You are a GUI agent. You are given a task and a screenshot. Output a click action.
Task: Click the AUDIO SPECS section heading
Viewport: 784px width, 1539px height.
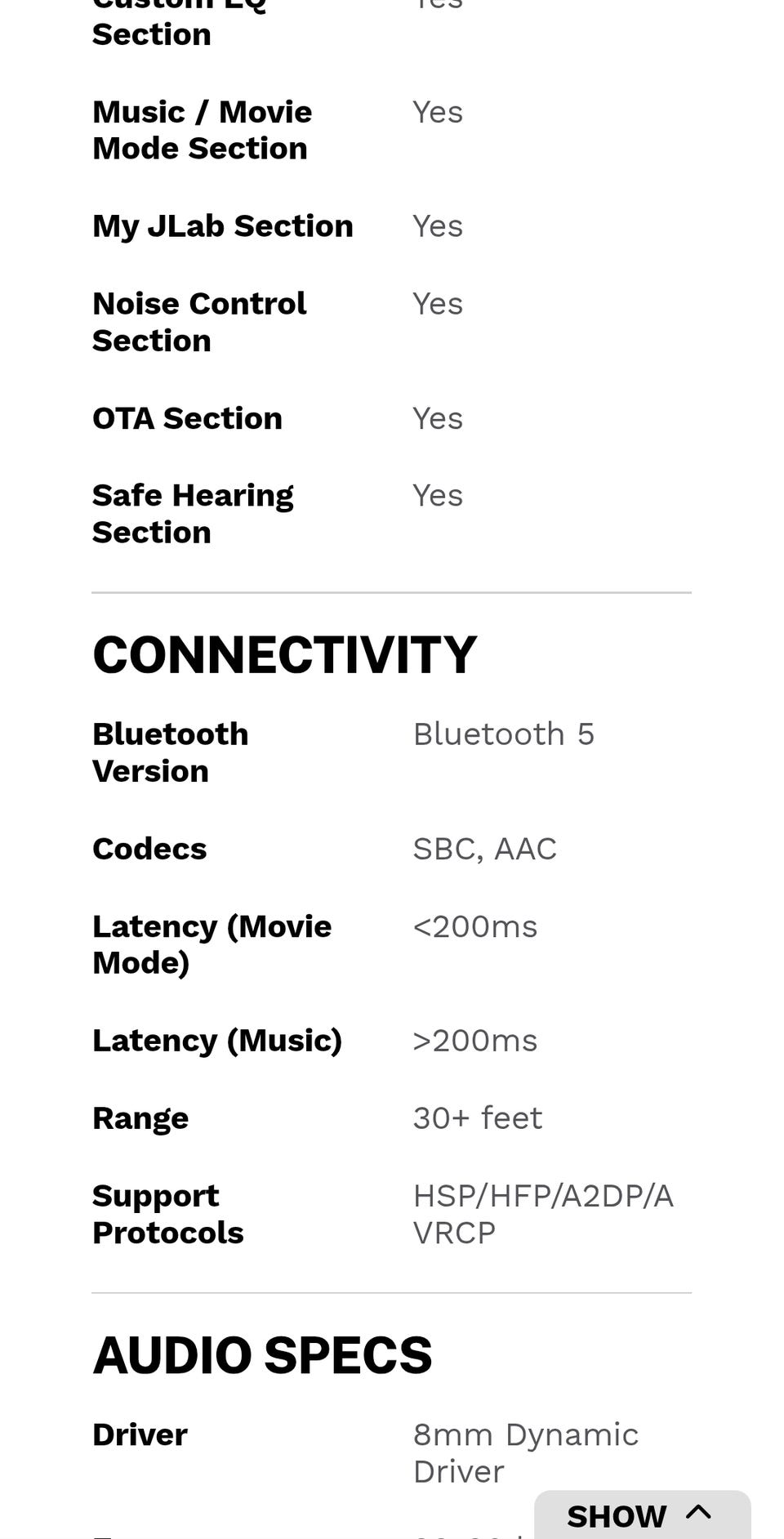[x=262, y=1355]
